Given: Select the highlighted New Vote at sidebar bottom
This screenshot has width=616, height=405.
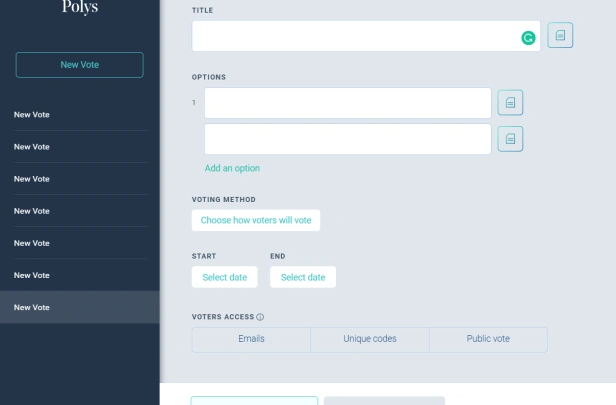Looking at the screenshot, I should pos(80,307).
